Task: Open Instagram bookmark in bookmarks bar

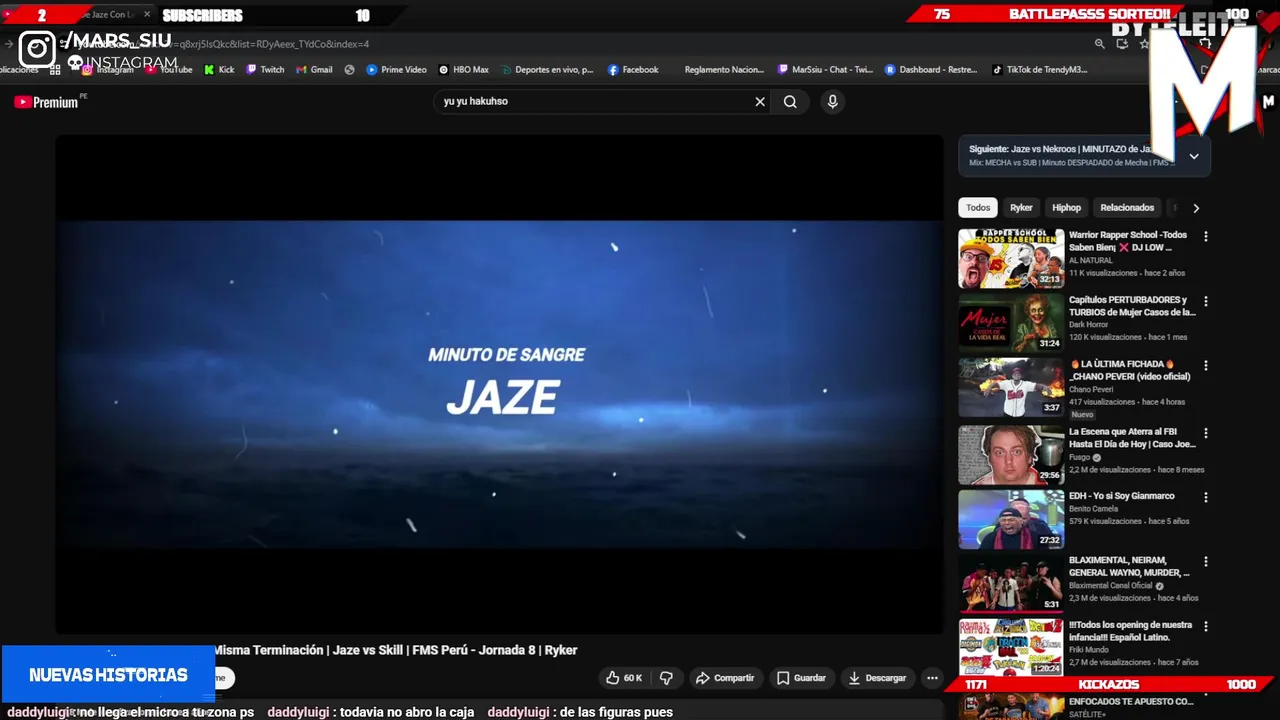Action: pyautogui.click(x=108, y=70)
